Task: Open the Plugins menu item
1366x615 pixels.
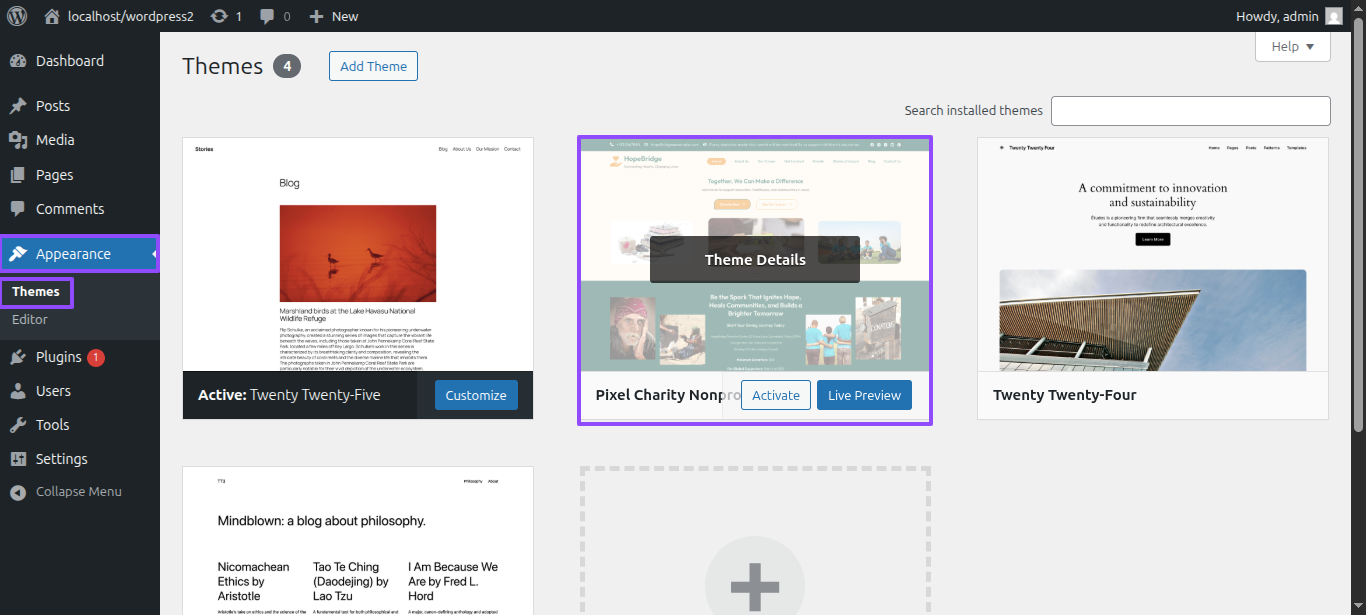Action: (x=80, y=357)
